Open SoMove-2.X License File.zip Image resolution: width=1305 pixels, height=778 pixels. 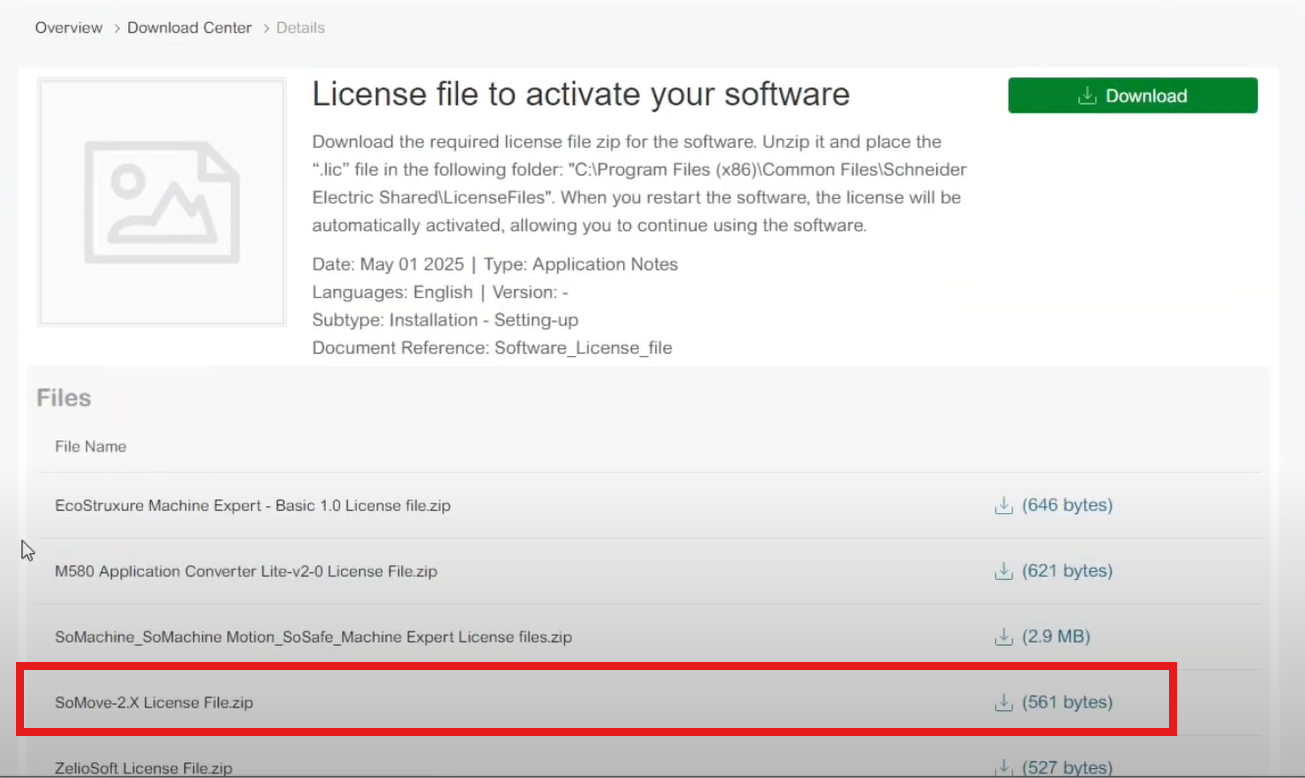coord(154,703)
